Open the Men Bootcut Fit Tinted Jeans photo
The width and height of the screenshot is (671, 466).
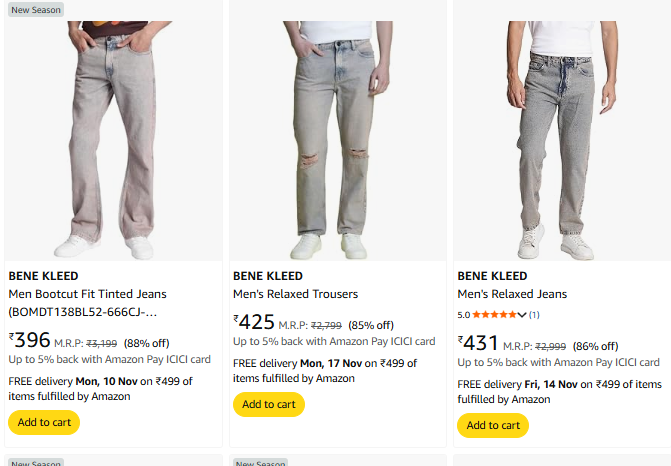coord(113,140)
